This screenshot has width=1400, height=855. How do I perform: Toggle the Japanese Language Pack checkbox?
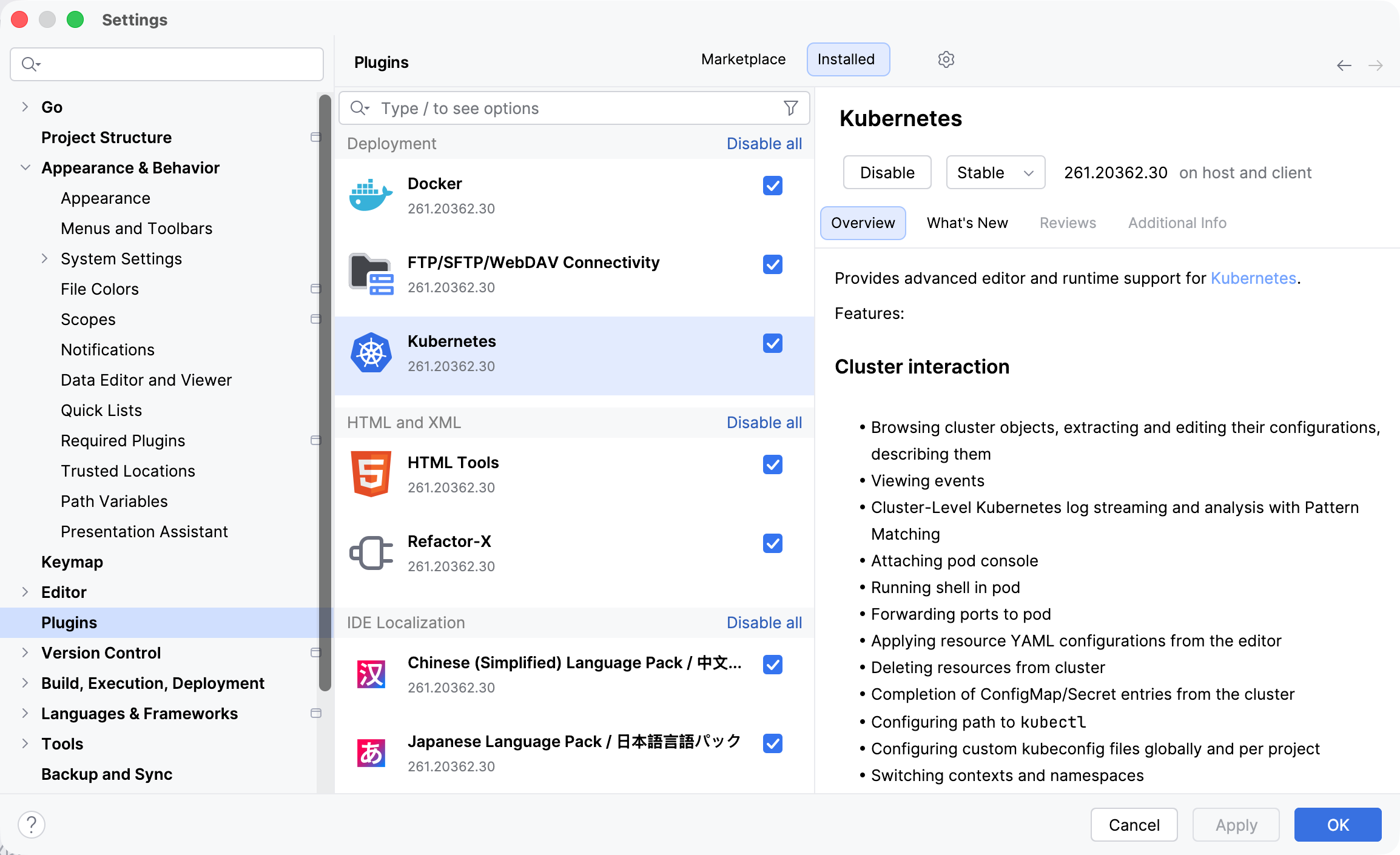772,743
